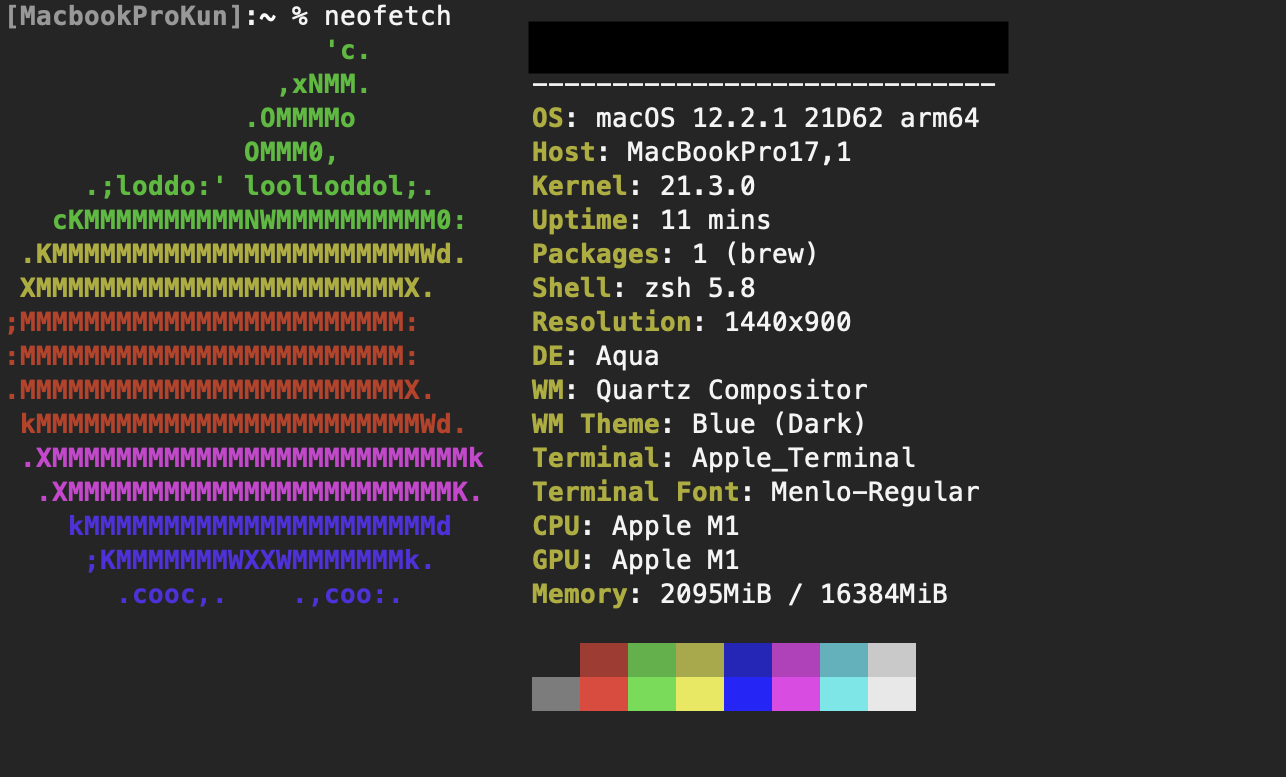Click the 'OS' label
The width and height of the screenshot is (1286, 777).
click(x=548, y=118)
